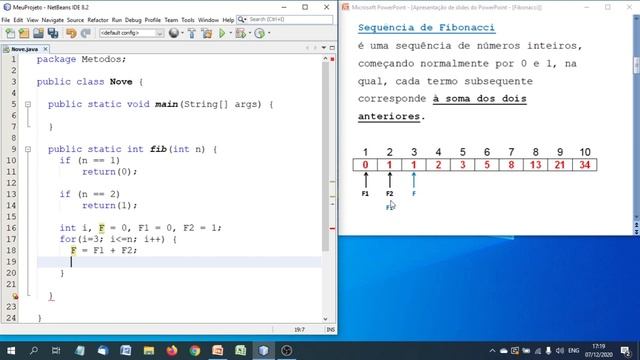Open File Explorer from the taskbar
The width and height of the screenshot is (640, 360).
pyautogui.click(x=149, y=351)
